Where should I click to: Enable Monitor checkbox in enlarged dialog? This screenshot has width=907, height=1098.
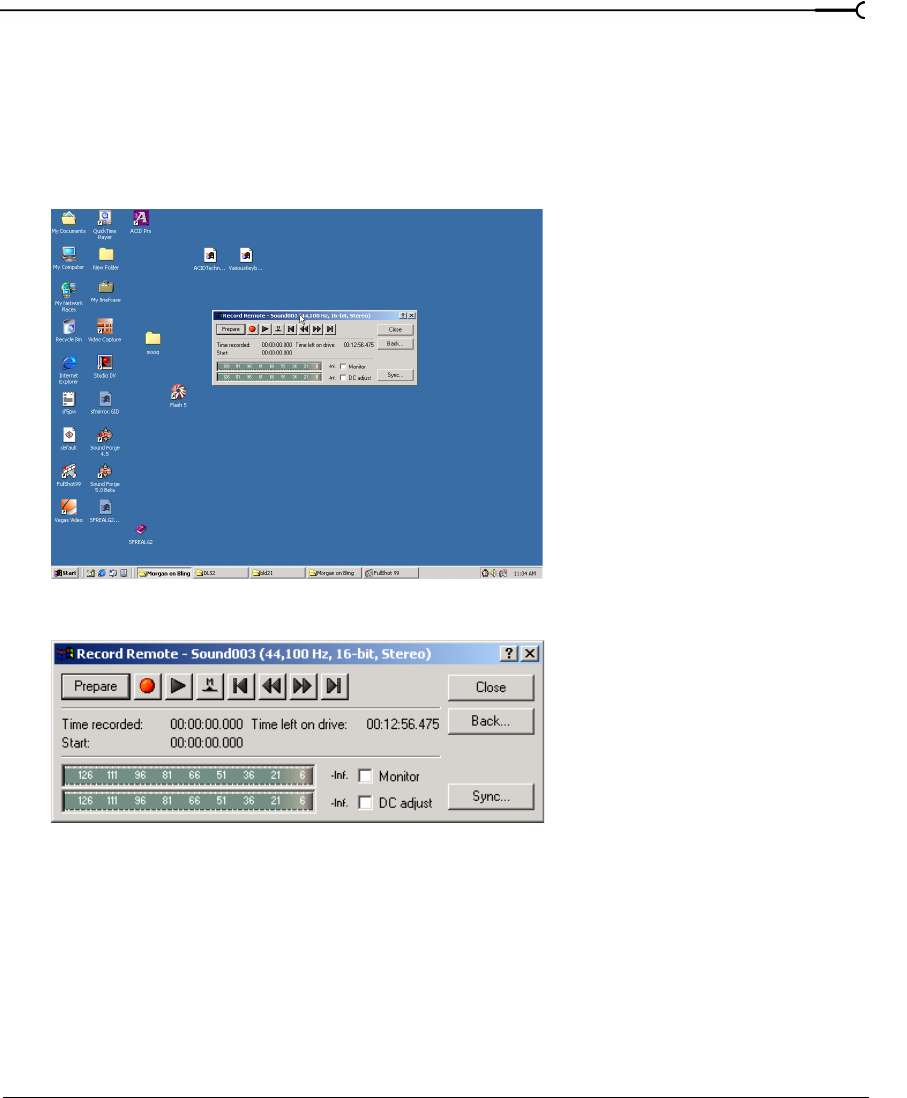coord(365,776)
